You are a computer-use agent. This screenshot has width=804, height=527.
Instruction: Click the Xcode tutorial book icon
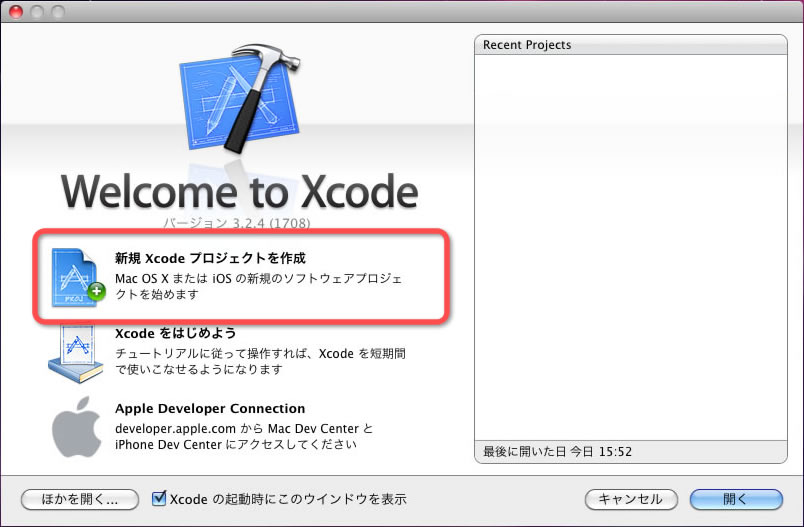[x=76, y=355]
